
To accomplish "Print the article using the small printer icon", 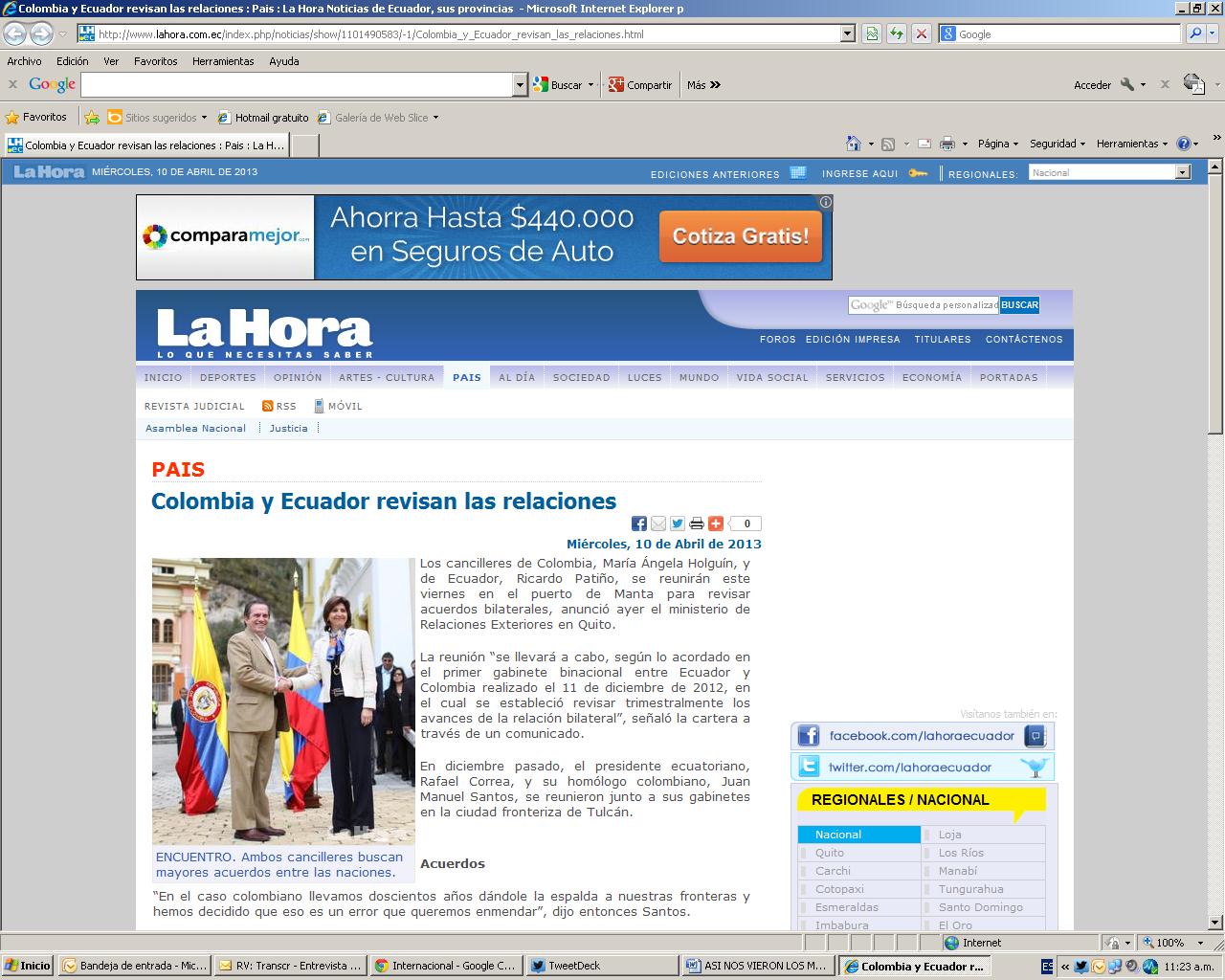I will [x=697, y=523].
